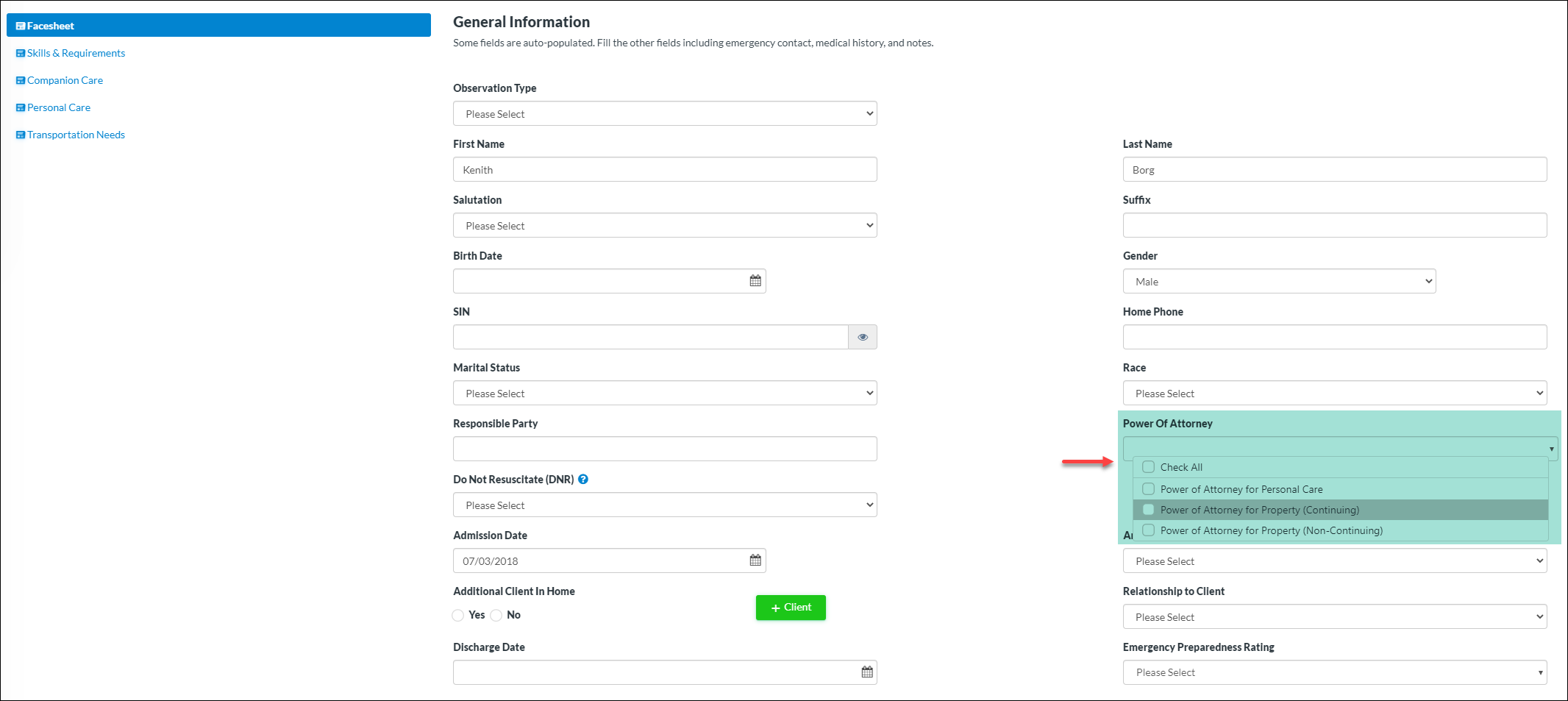Screen dimensions: 1568x701
Task: Open the Marital Status dropdown
Action: [x=664, y=394]
